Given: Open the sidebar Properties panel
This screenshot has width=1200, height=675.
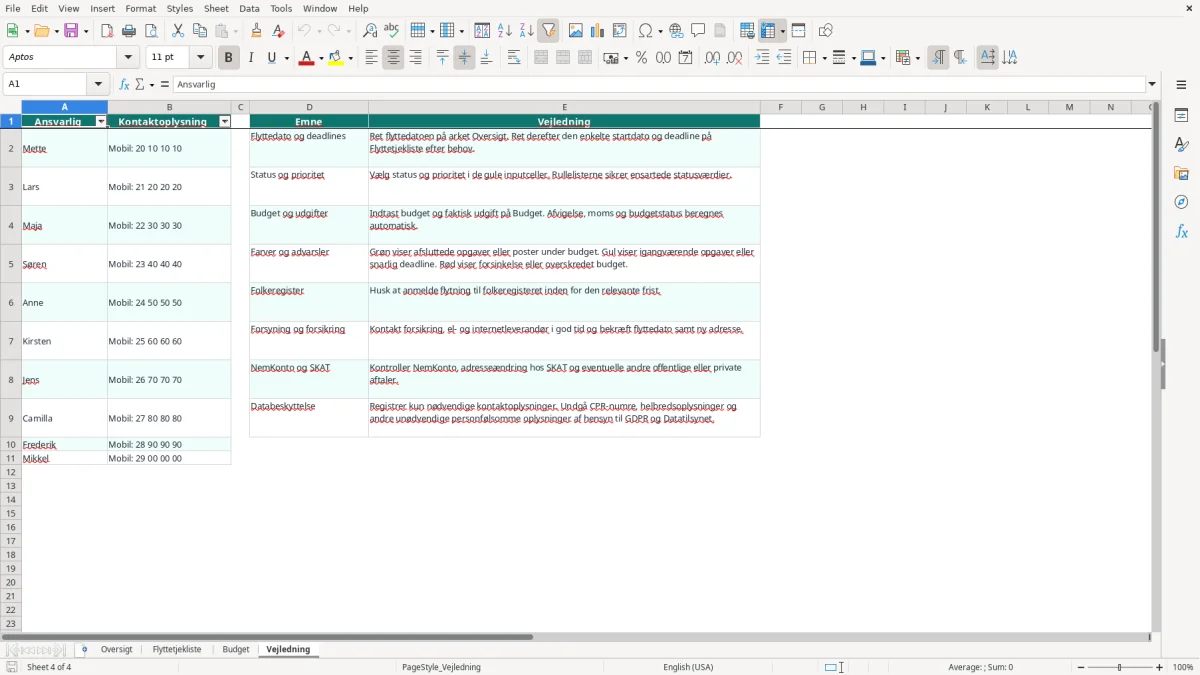Looking at the screenshot, I should [x=1181, y=115].
